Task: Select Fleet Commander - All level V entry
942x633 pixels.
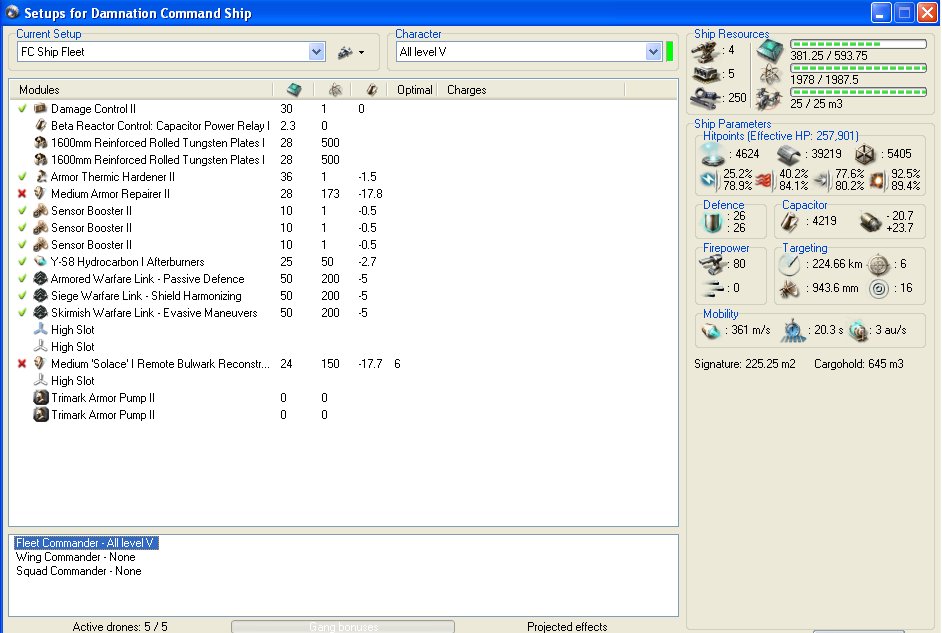Action: click(x=86, y=543)
